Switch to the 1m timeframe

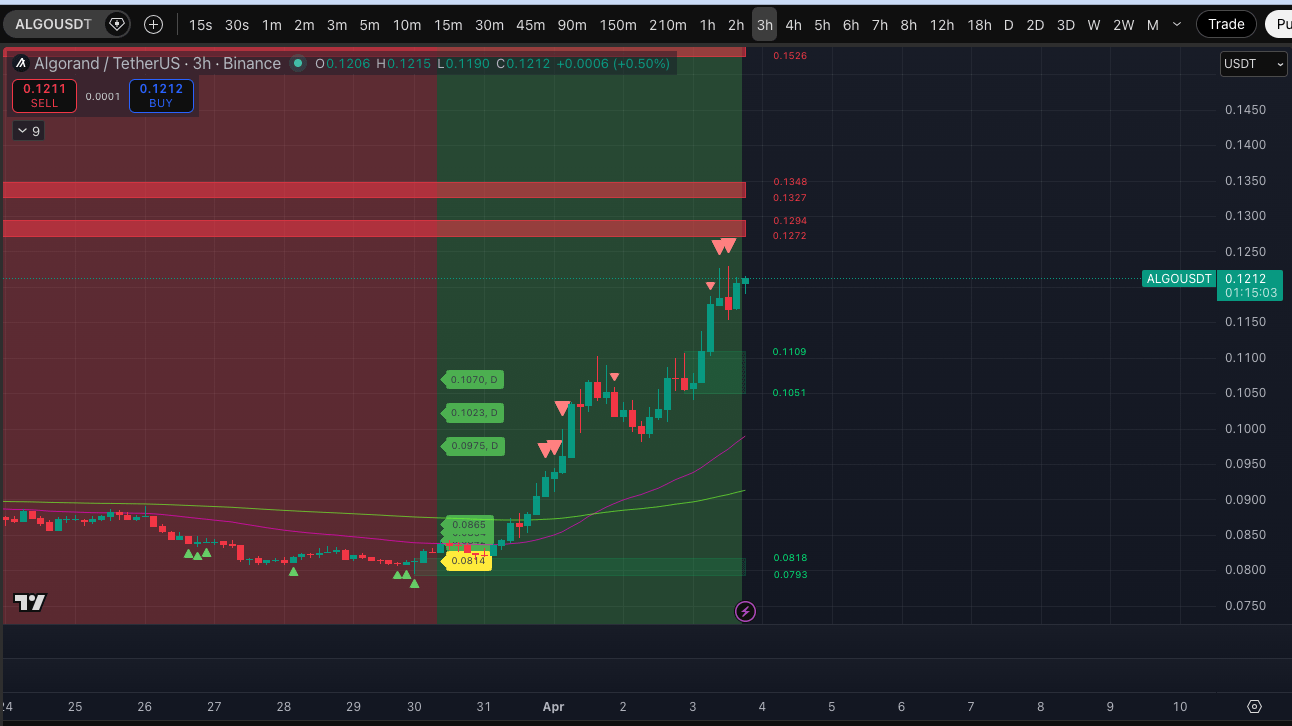(x=271, y=25)
